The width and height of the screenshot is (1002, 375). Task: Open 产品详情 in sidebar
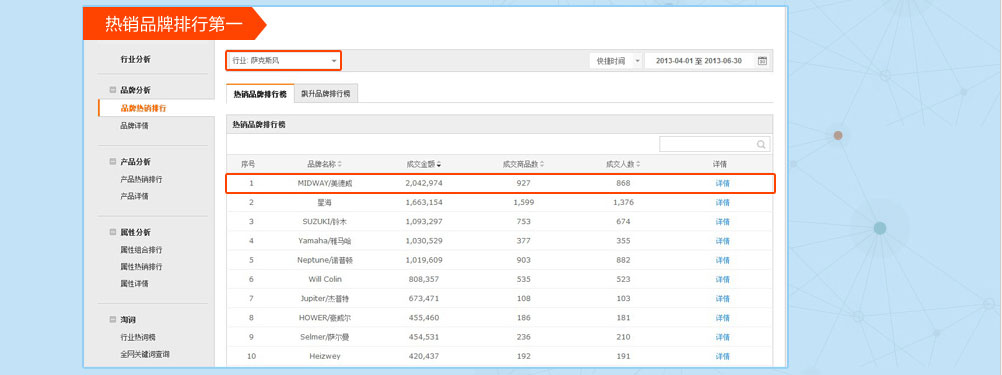click(x=135, y=196)
